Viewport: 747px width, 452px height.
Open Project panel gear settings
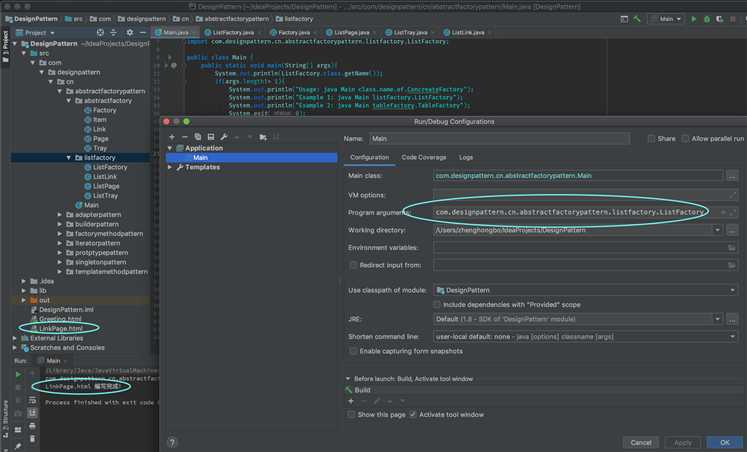coord(130,32)
